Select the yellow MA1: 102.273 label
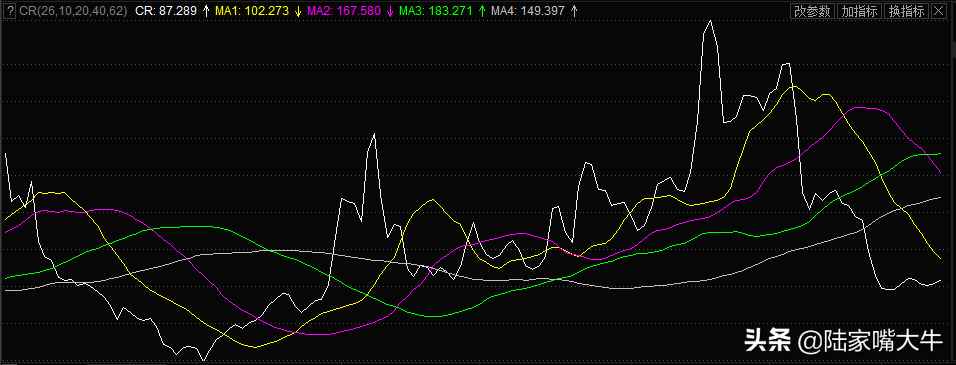Image resolution: width=956 pixels, height=365 pixels. coord(252,11)
